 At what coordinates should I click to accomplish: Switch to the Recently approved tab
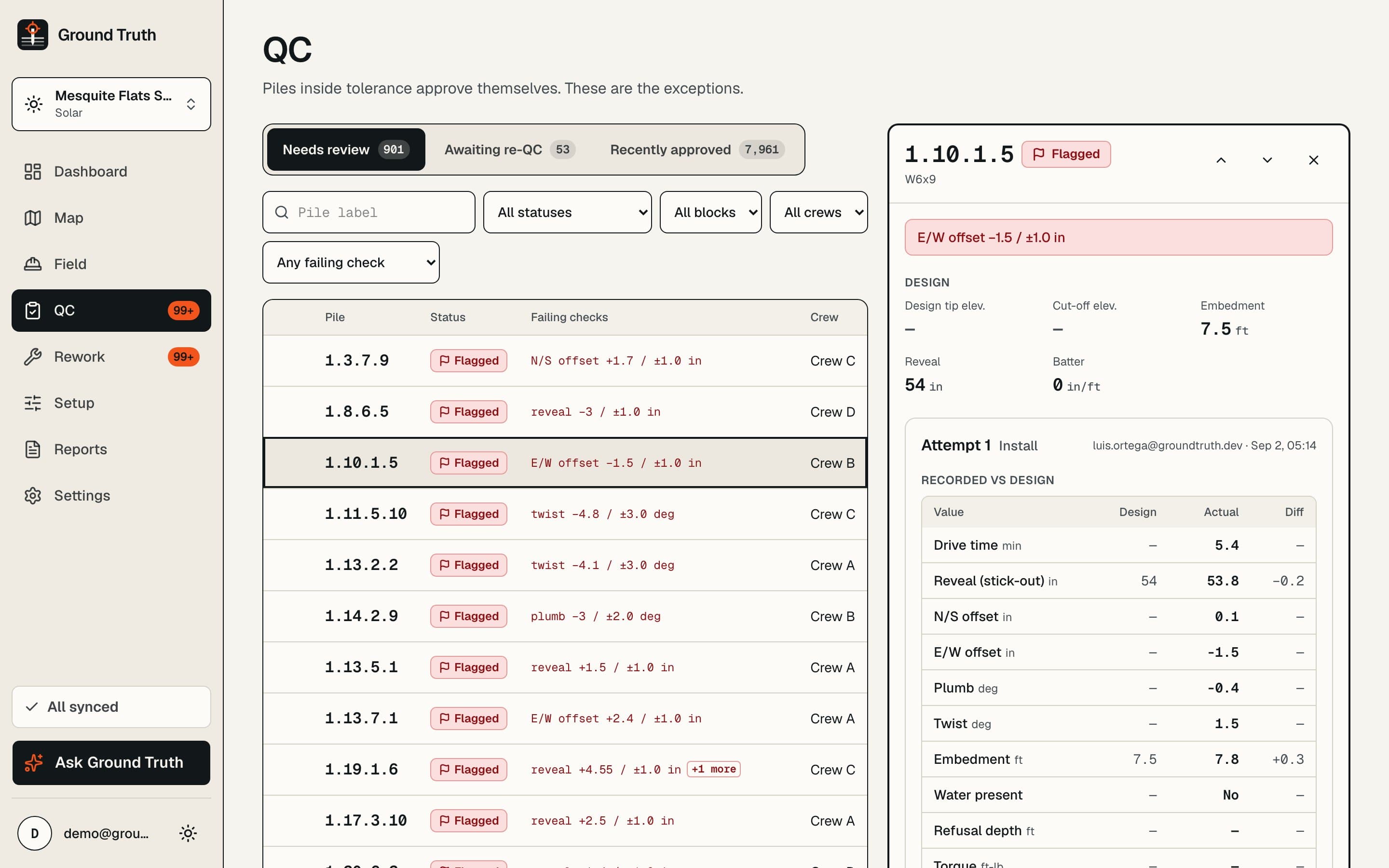[x=697, y=149]
